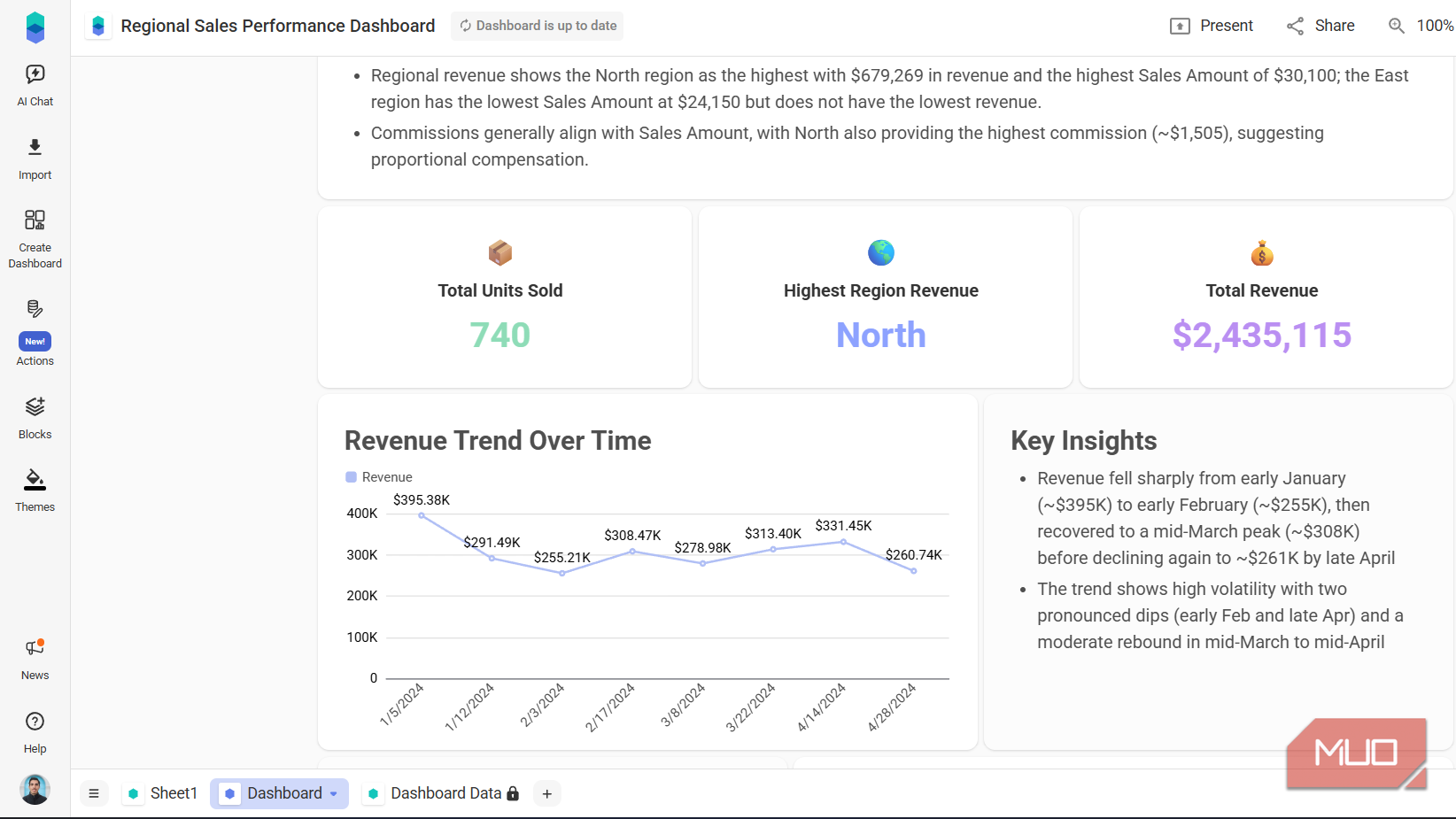
Task: Click the Dashboard is up to date status
Action: [x=538, y=26]
